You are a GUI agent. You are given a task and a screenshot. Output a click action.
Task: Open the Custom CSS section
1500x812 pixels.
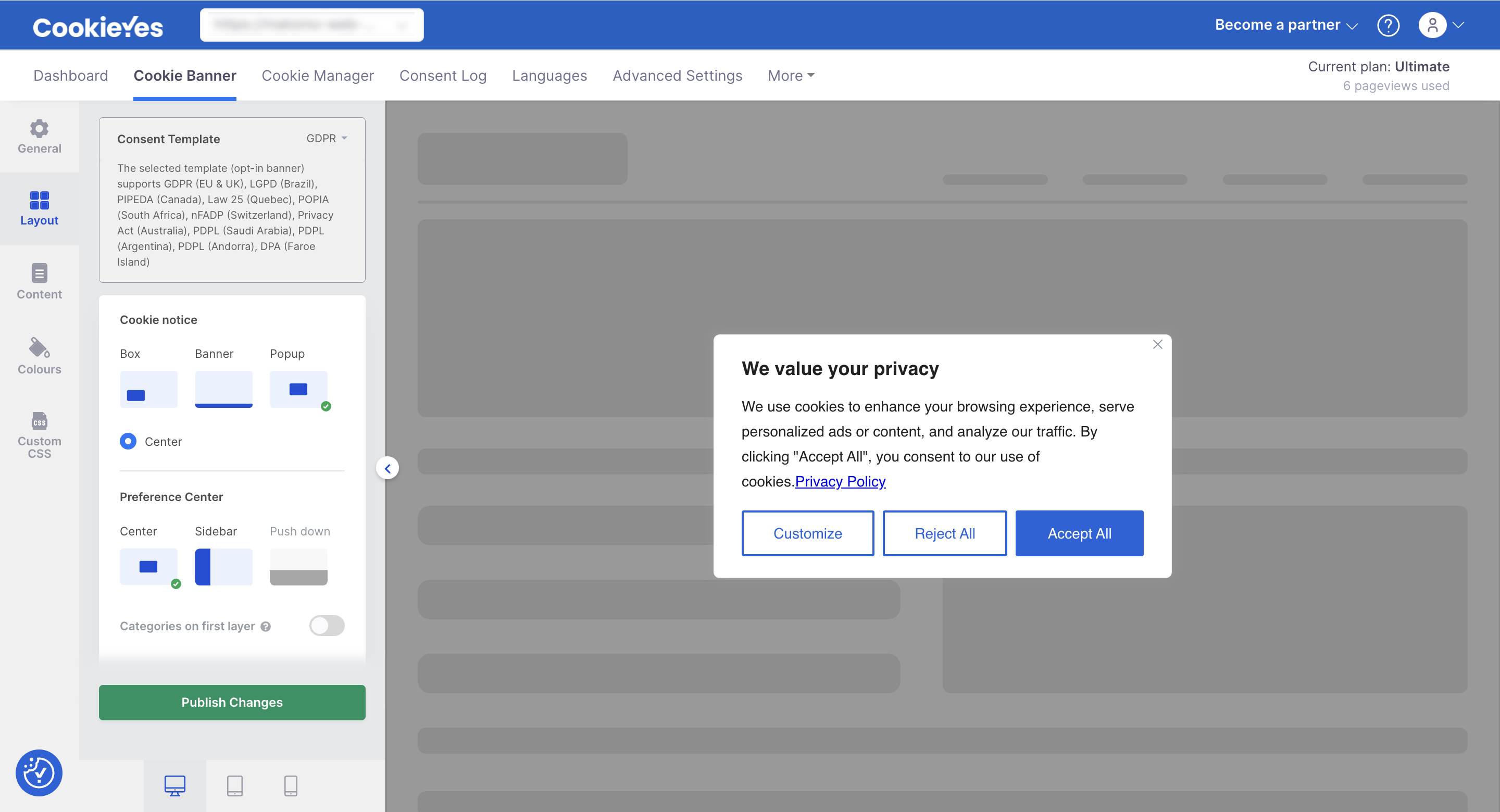tap(39, 434)
